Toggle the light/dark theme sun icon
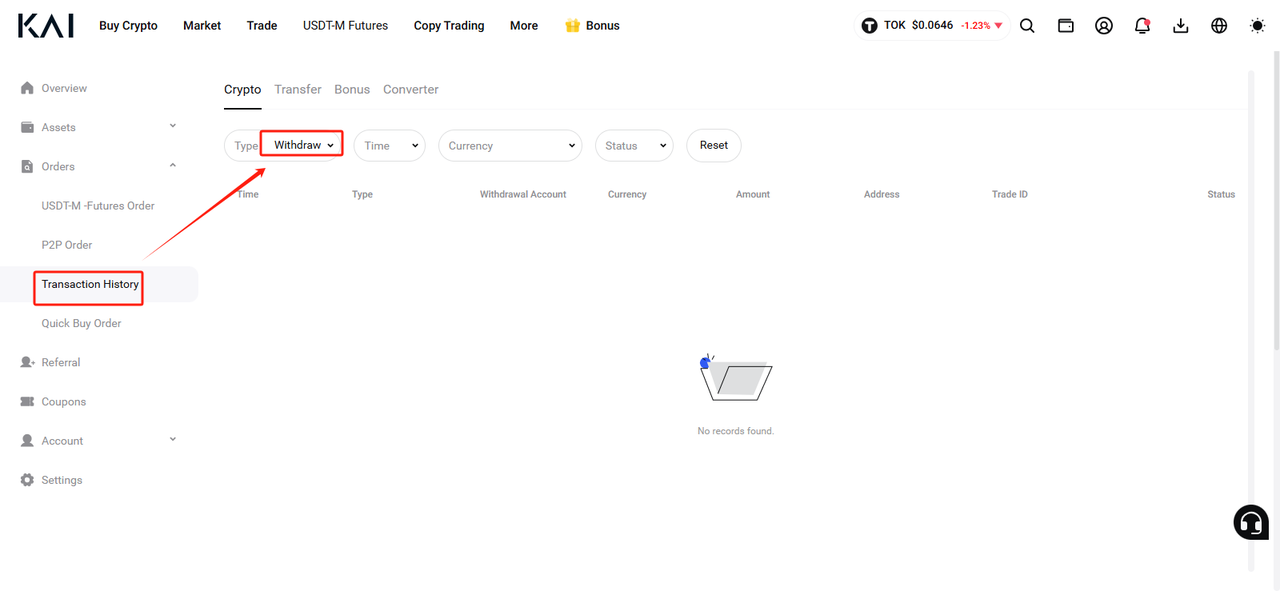 (x=1257, y=26)
